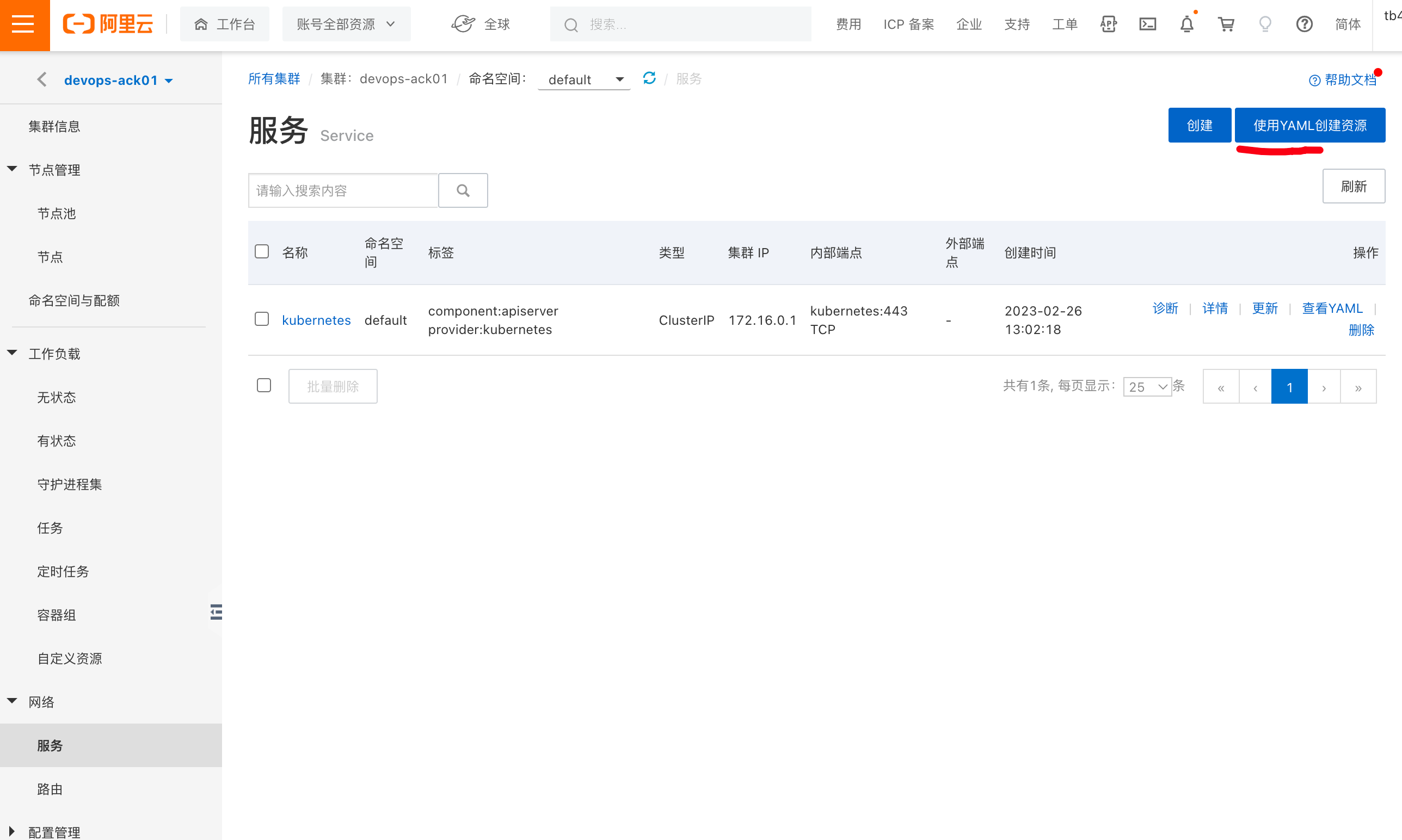
Task: Open the hamburger main menu icon
Action: tap(23, 24)
